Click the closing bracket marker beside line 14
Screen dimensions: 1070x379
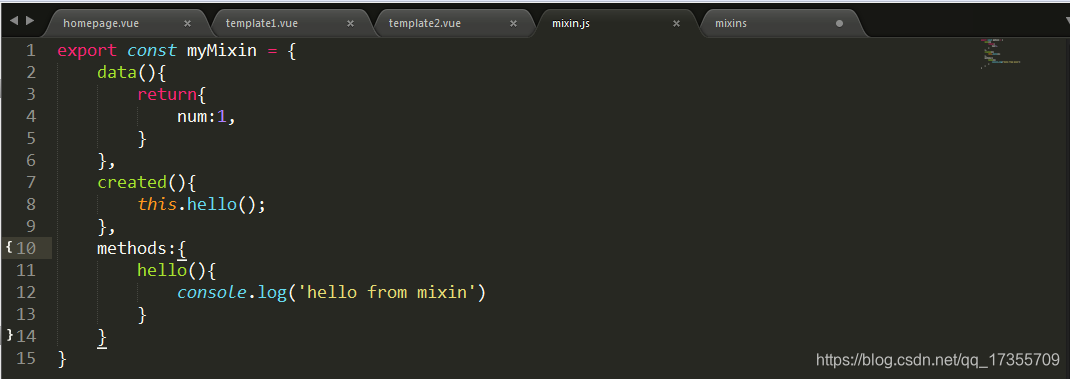pyautogui.click(x=9, y=335)
